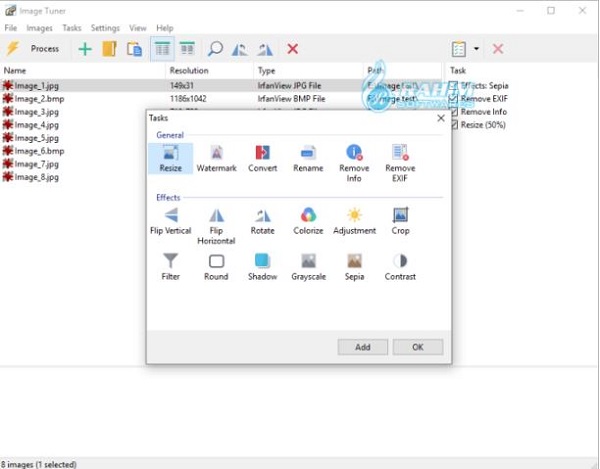Toggle the Remove EXIF task checkbox

point(453,99)
